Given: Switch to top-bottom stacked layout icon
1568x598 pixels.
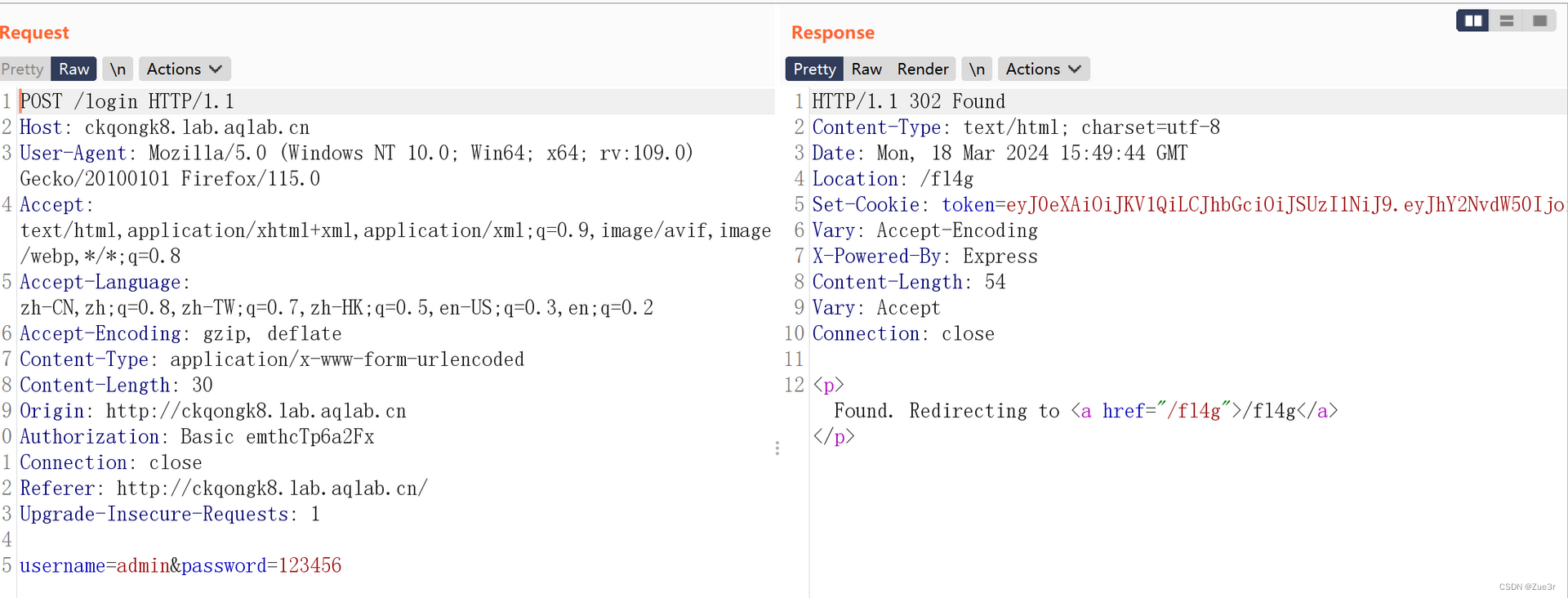Looking at the screenshot, I should pyautogui.click(x=1507, y=20).
